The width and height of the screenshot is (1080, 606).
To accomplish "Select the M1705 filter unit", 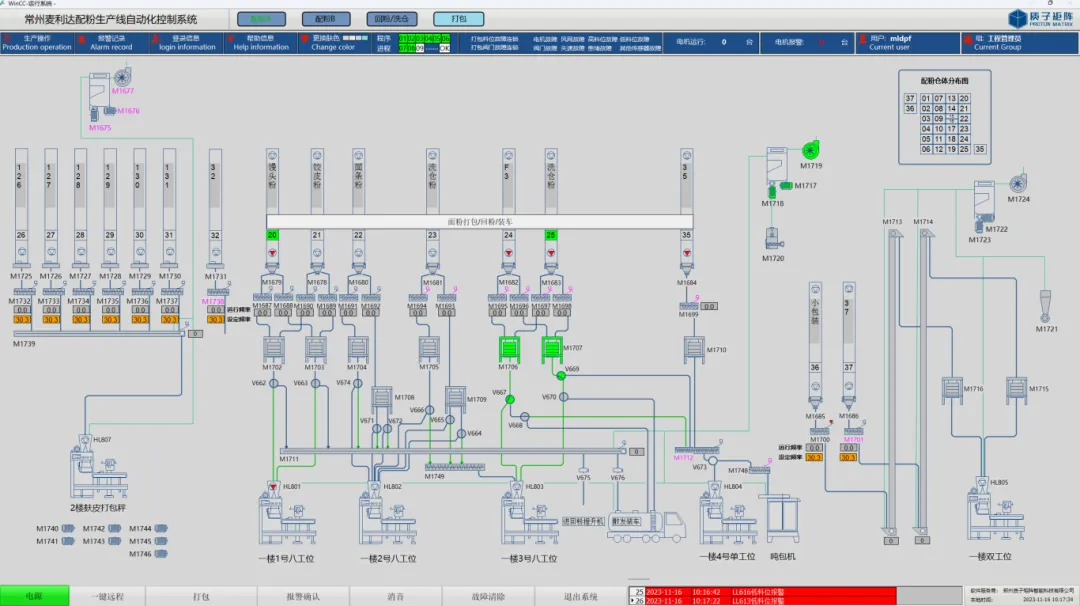I will tap(429, 349).
